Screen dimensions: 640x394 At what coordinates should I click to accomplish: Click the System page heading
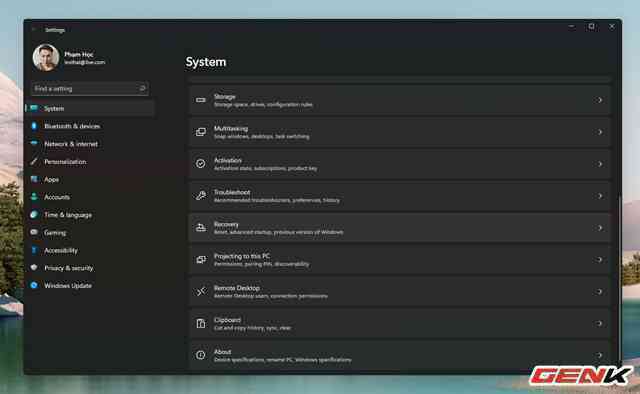(x=206, y=62)
